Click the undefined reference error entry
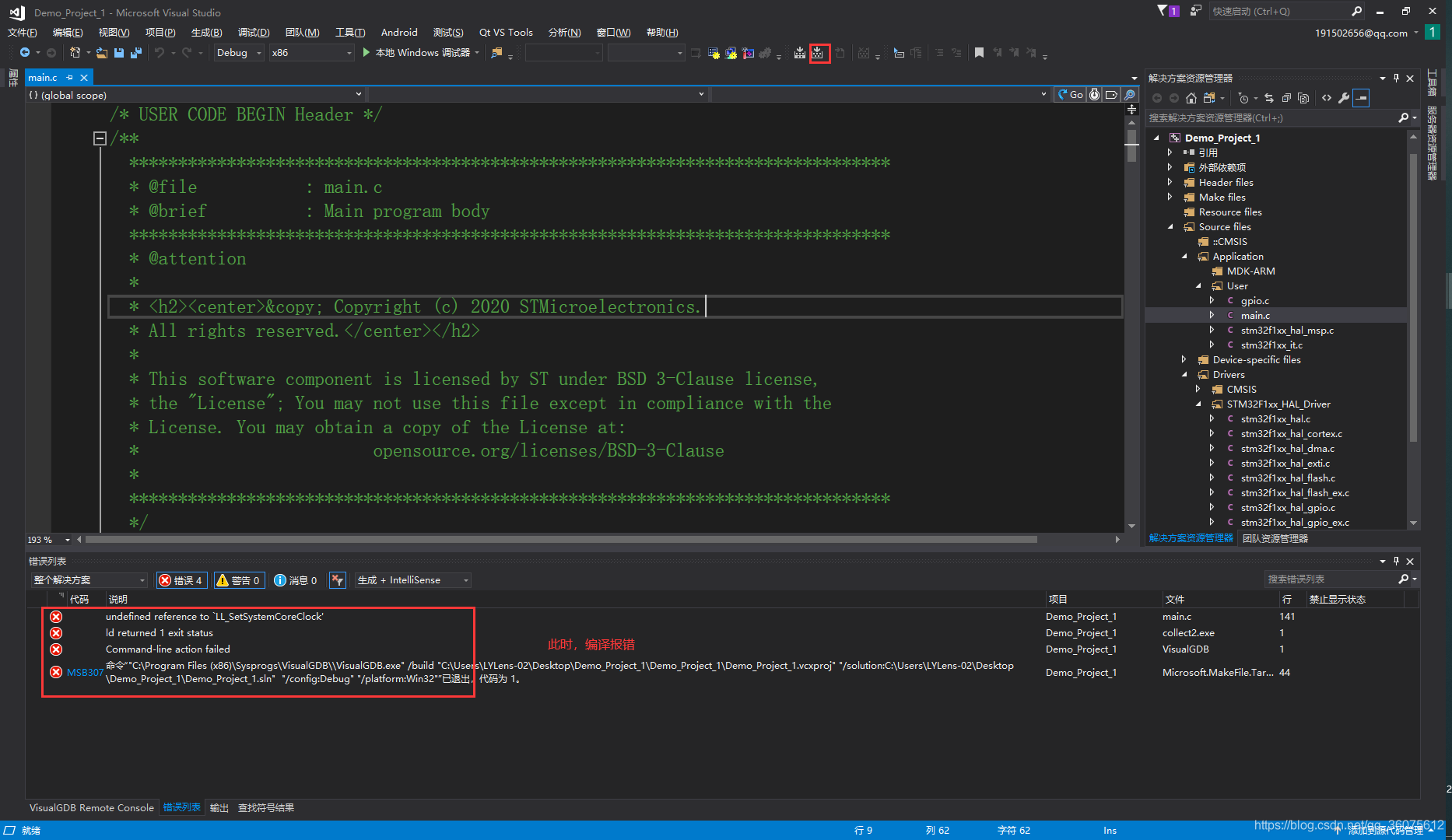The height and width of the screenshot is (840, 1452). coord(215,616)
